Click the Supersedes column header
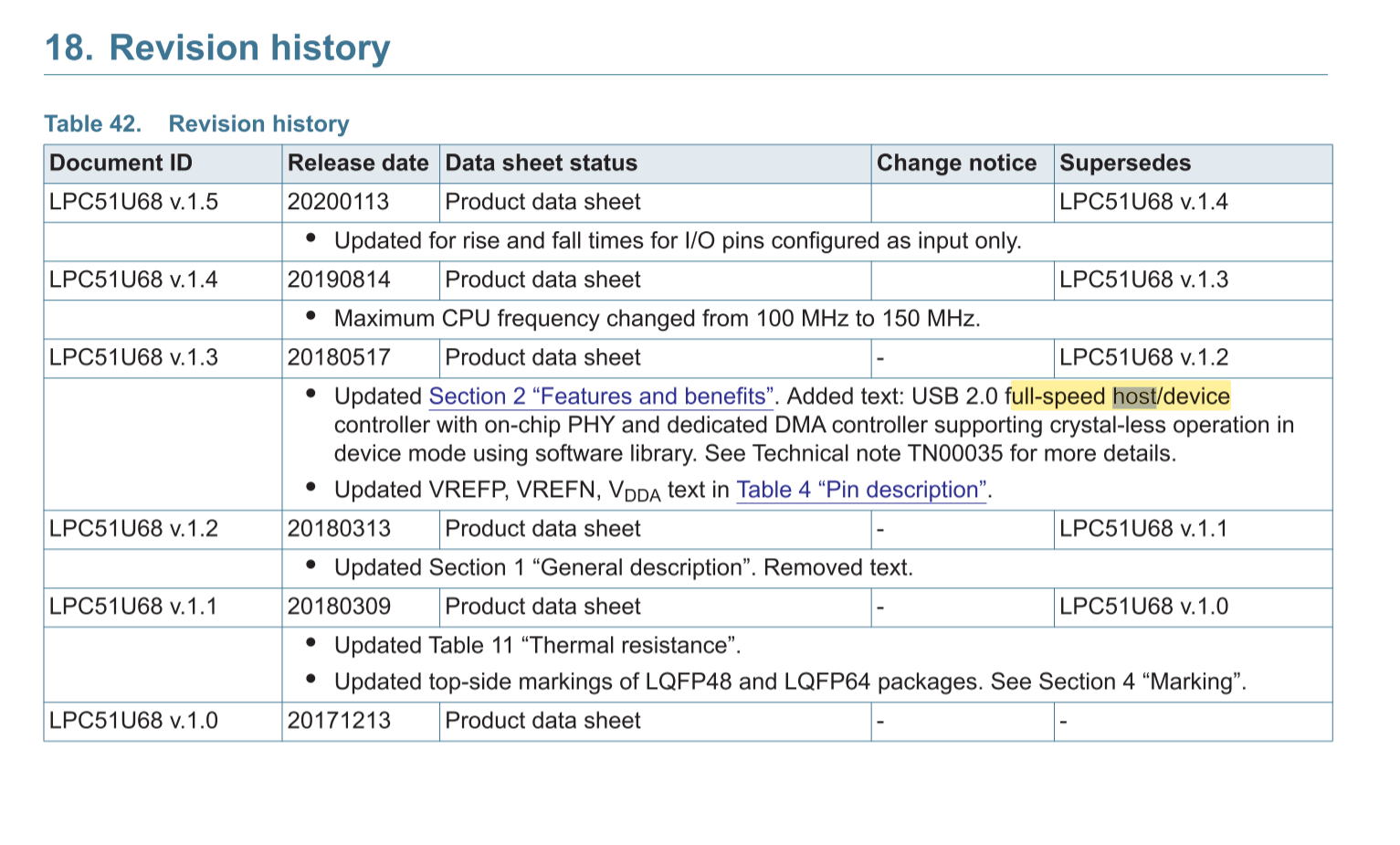Screen dimensions: 1400x845 click(1126, 163)
